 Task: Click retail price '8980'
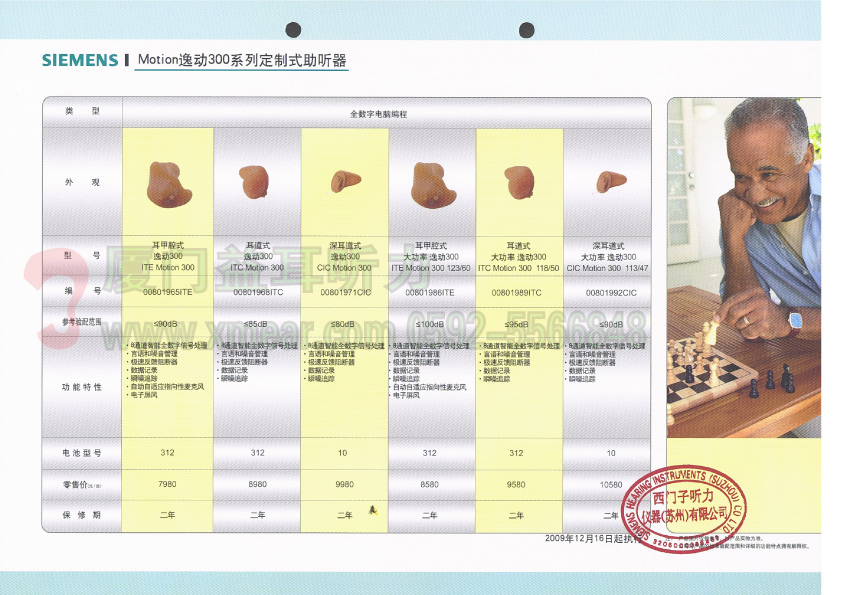pyautogui.click(x=258, y=484)
